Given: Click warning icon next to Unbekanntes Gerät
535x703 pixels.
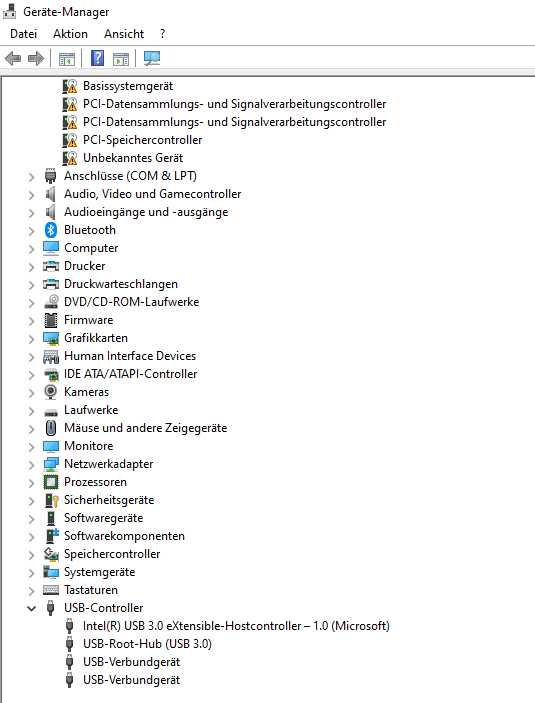Looking at the screenshot, I should [x=70, y=158].
